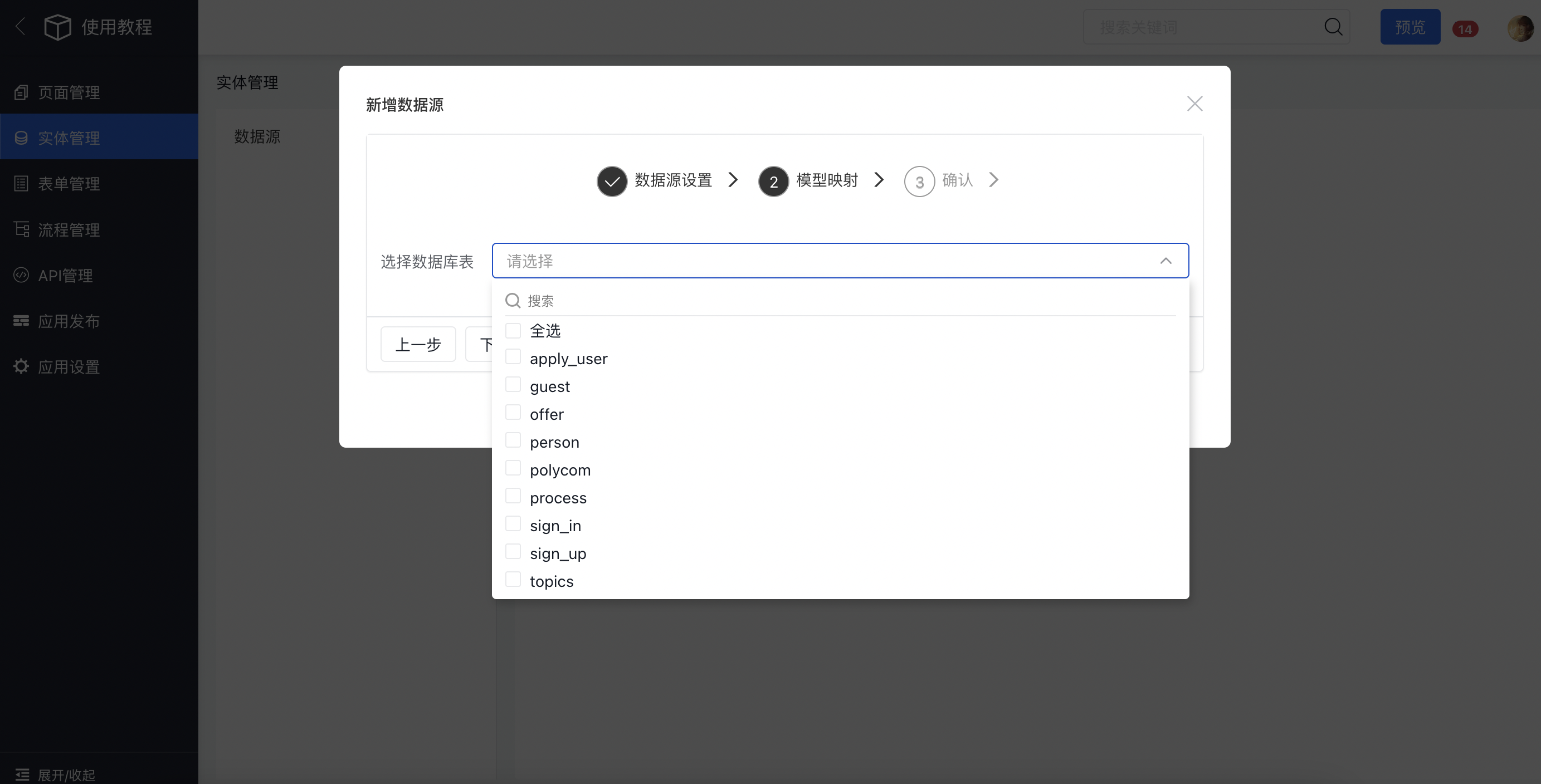Open 表单管理 menu item
The height and width of the screenshot is (784, 1541).
pyautogui.click(x=99, y=184)
